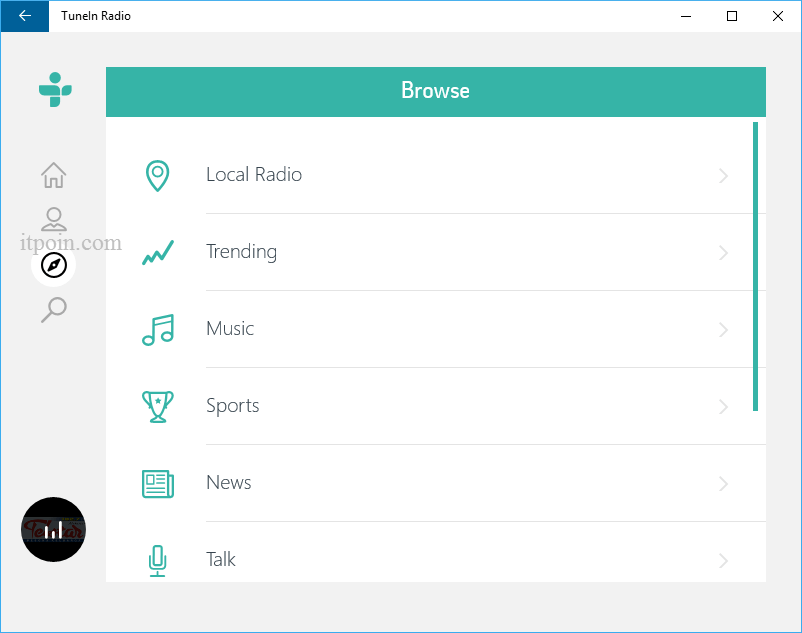
Task: Select the Browse compass icon
Action: (x=54, y=265)
